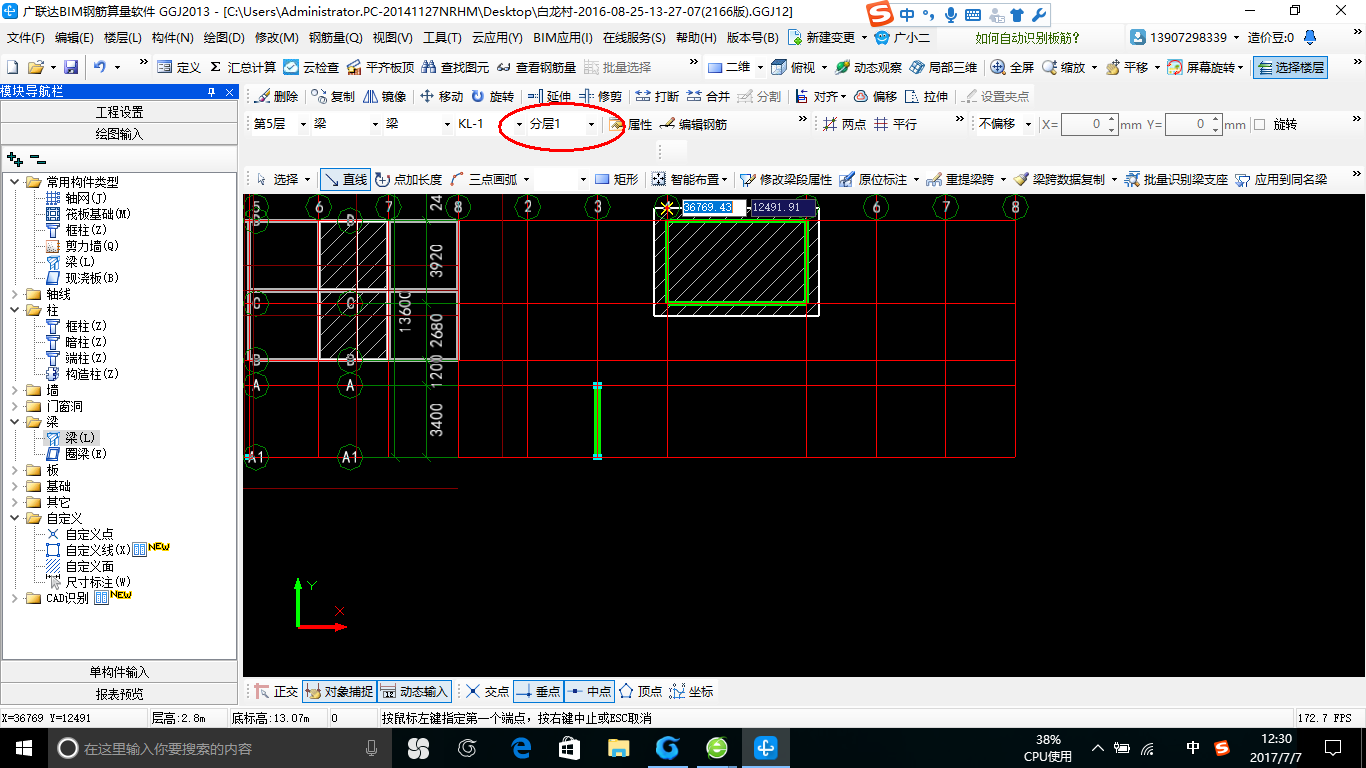This screenshot has width=1366, height=768.
Task: Select the 拉伸 stretch tool
Action: point(925,97)
